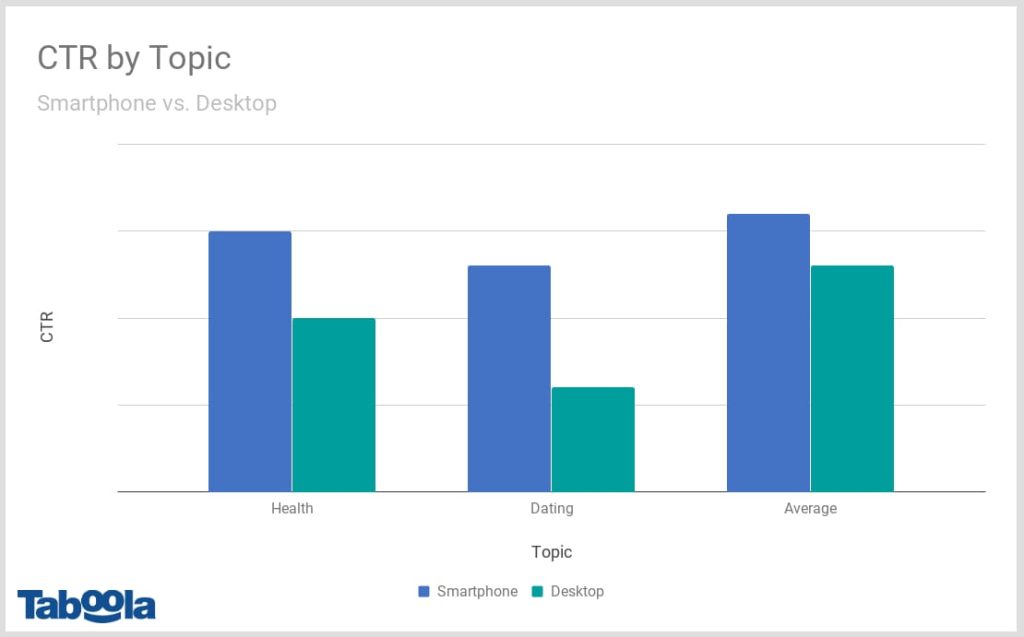Select the Dating axis label

pyautogui.click(x=552, y=508)
